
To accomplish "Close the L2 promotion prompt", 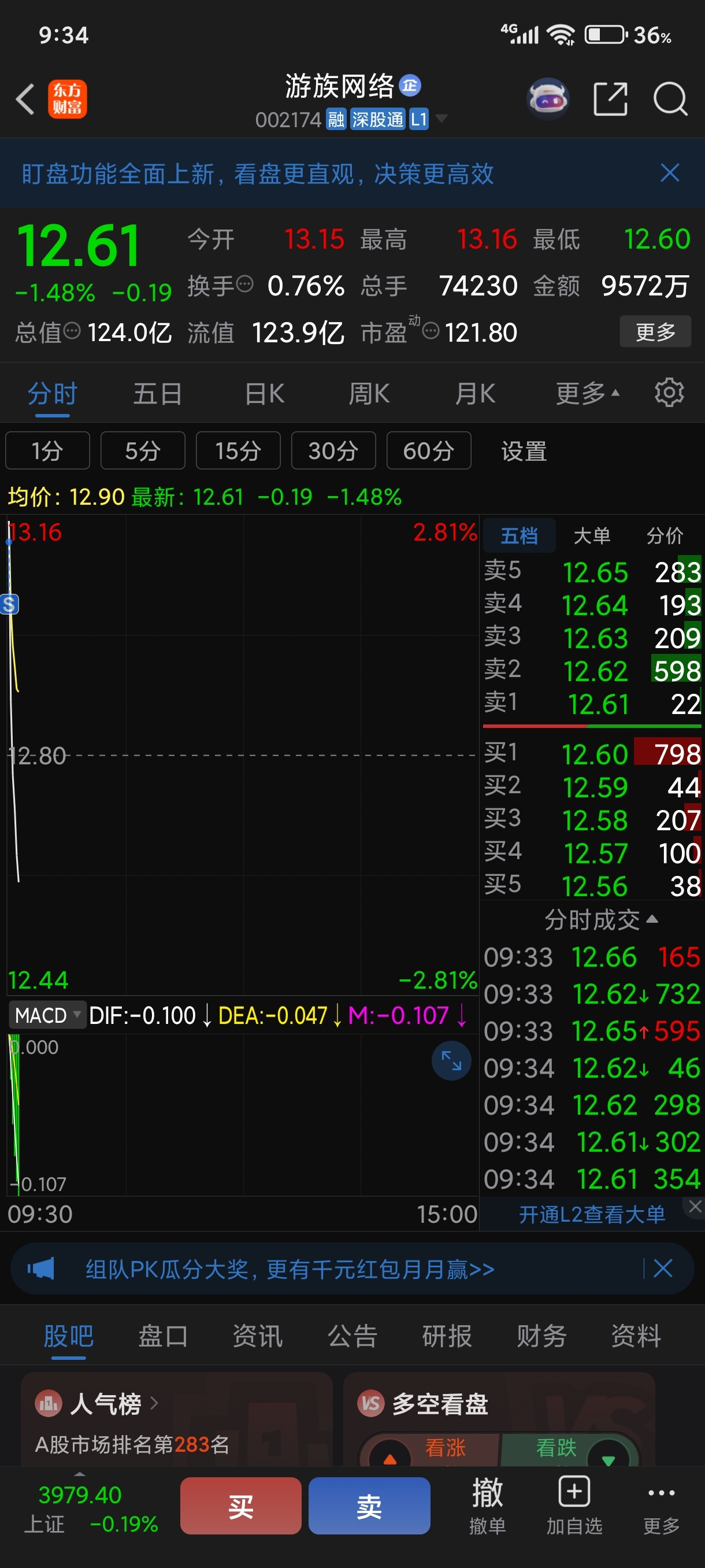I will pos(695,1206).
